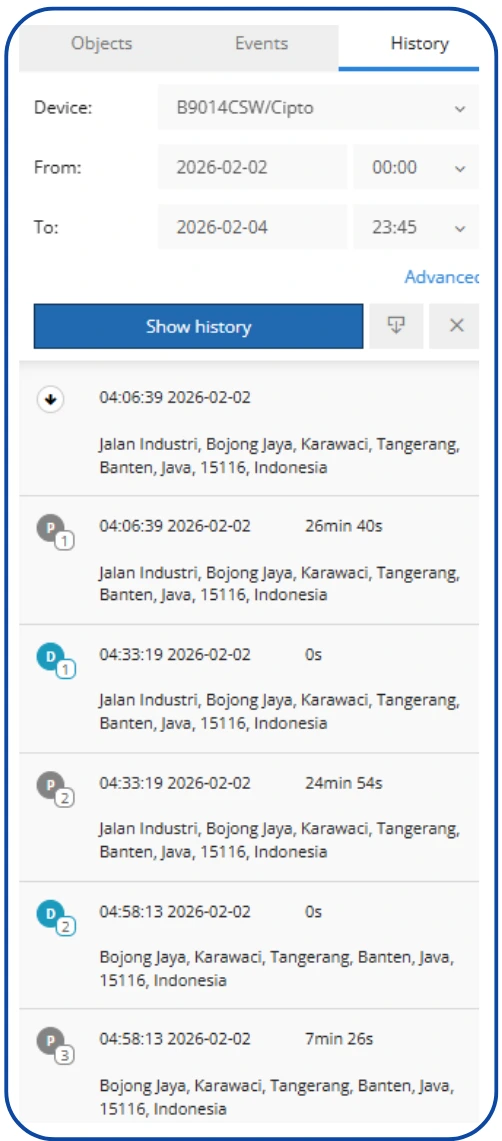Image resolution: width=502 pixels, height=1141 pixels.
Task: Click the down-arrow route start icon
Action: 50,399
